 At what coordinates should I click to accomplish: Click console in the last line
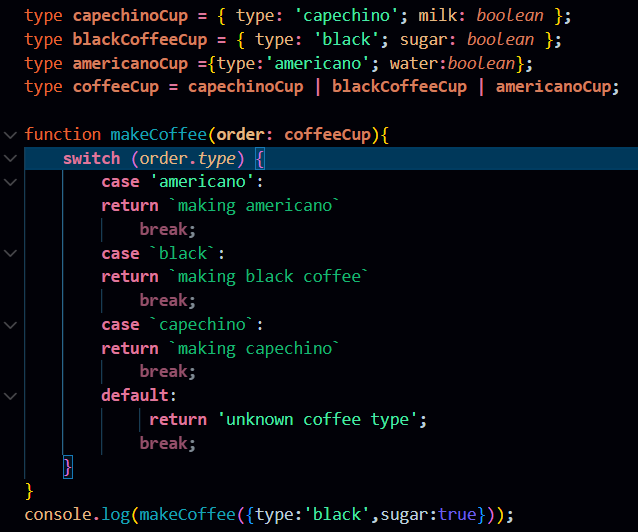pyautogui.click(x=58, y=514)
